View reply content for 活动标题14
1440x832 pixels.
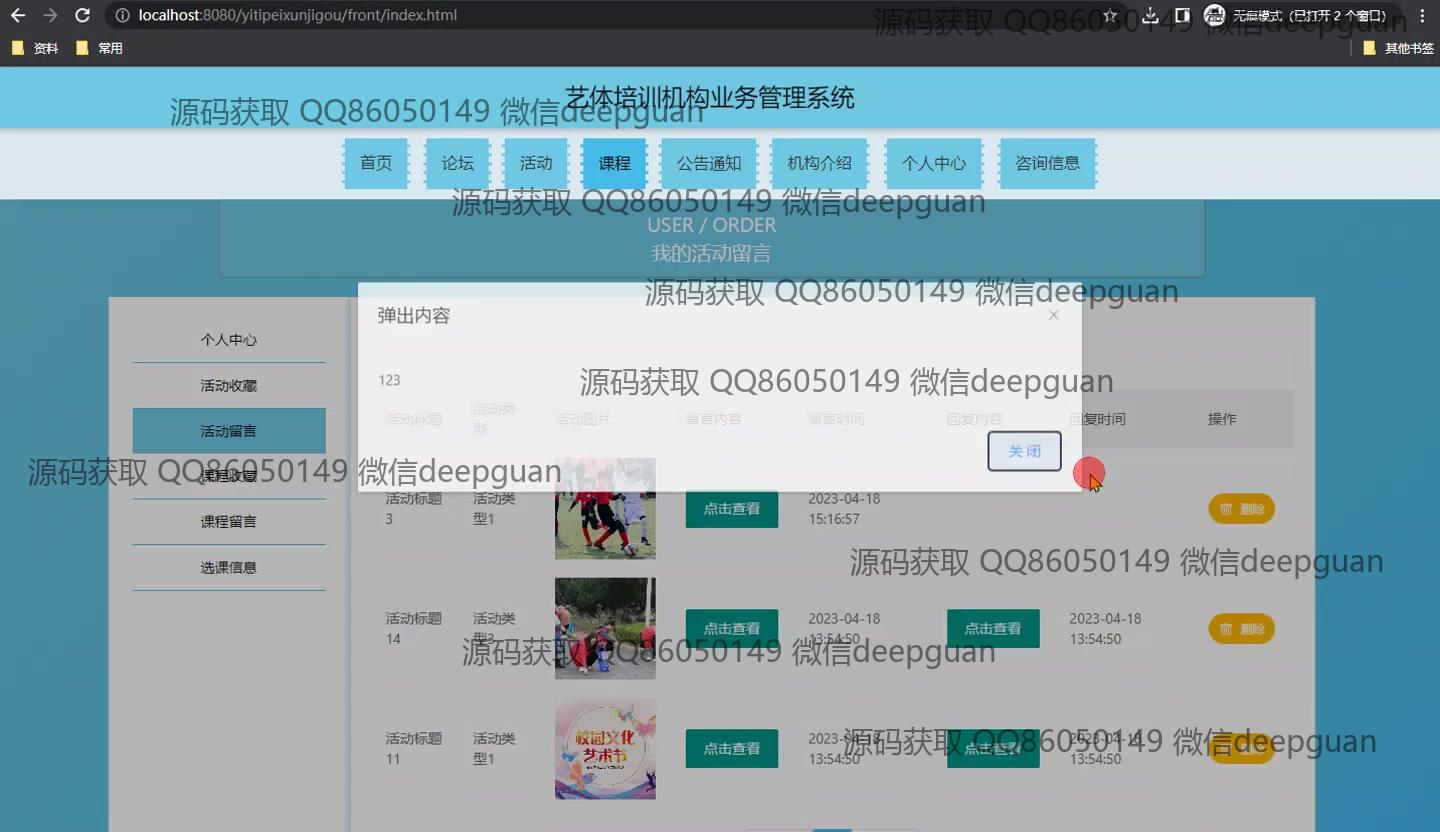(x=993, y=629)
